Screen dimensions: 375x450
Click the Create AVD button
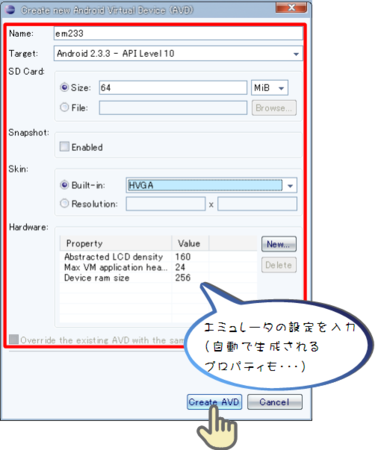(214, 402)
